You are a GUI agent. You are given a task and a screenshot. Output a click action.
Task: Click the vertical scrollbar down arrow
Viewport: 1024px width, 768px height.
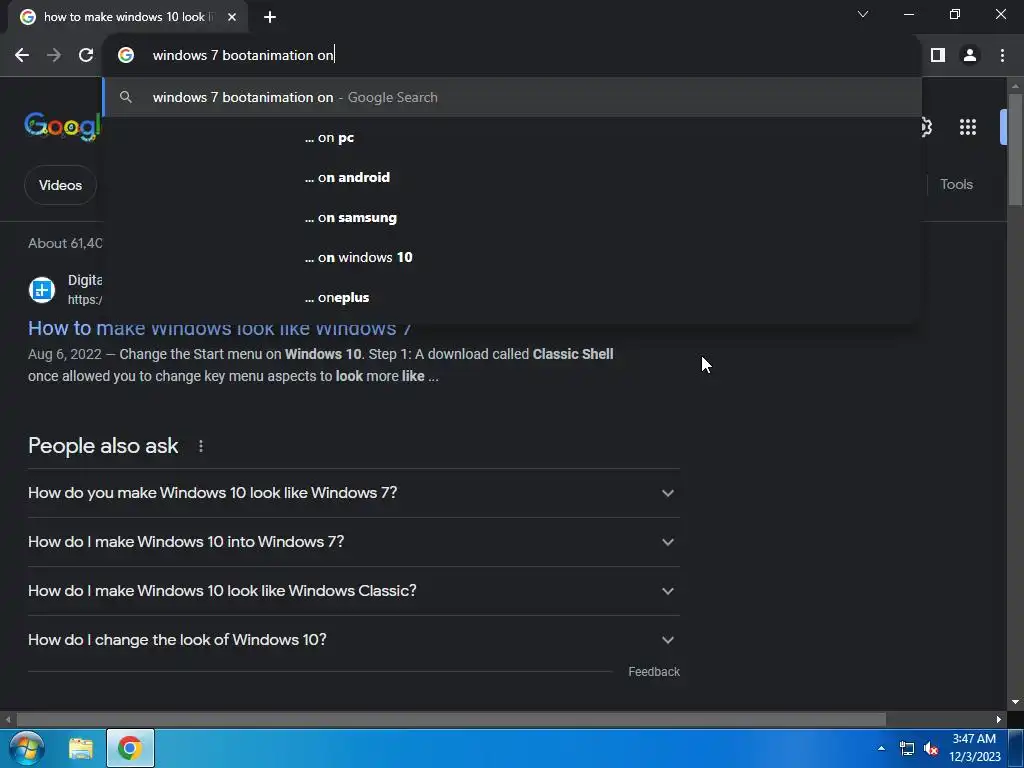pos(1015,702)
